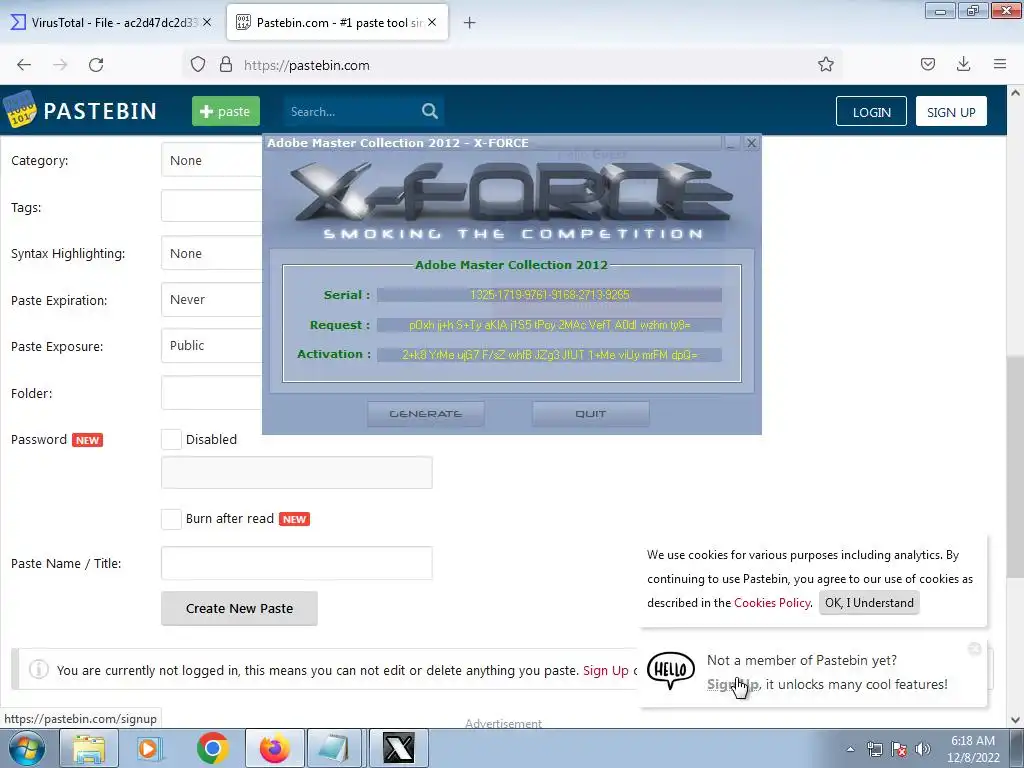The width and height of the screenshot is (1024, 768).
Task: Launch the media player from the taskbar
Action: click(x=149, y=748)
